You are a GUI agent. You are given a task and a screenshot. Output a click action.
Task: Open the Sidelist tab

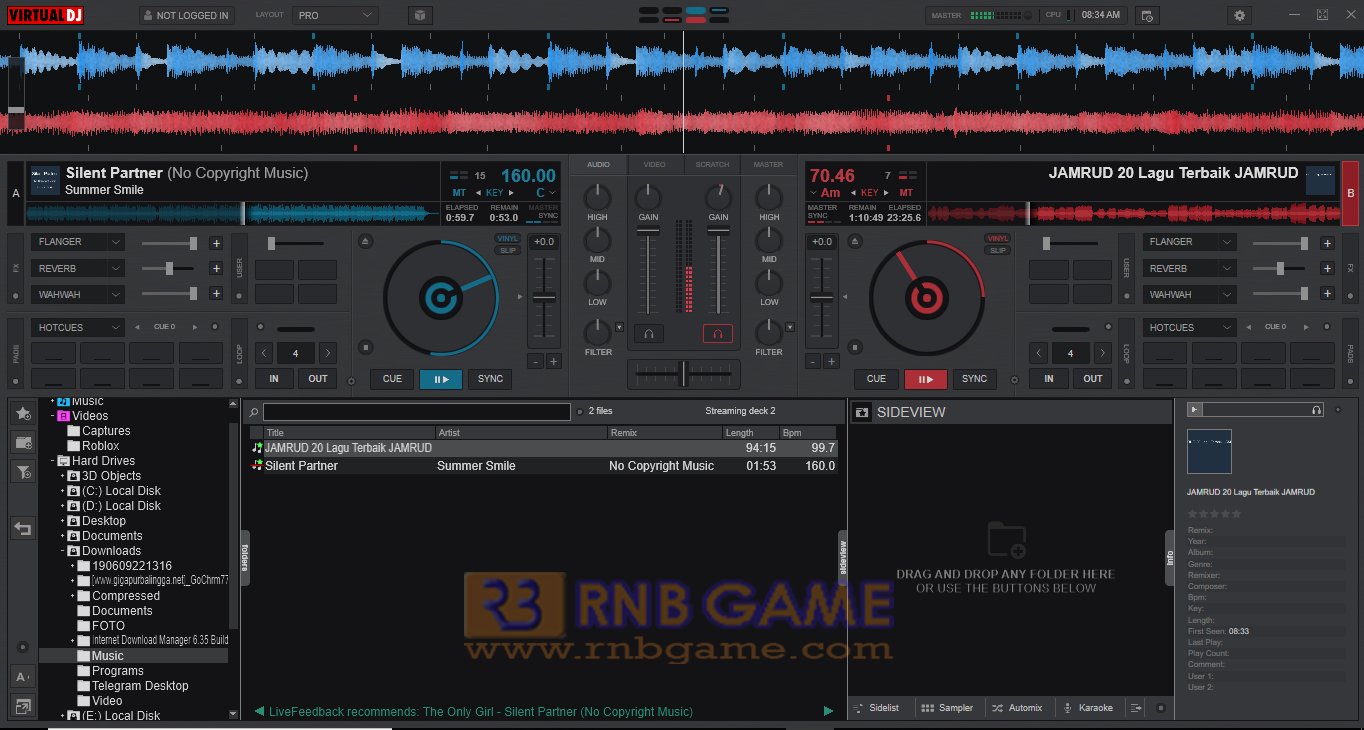(x=876, y=708)
